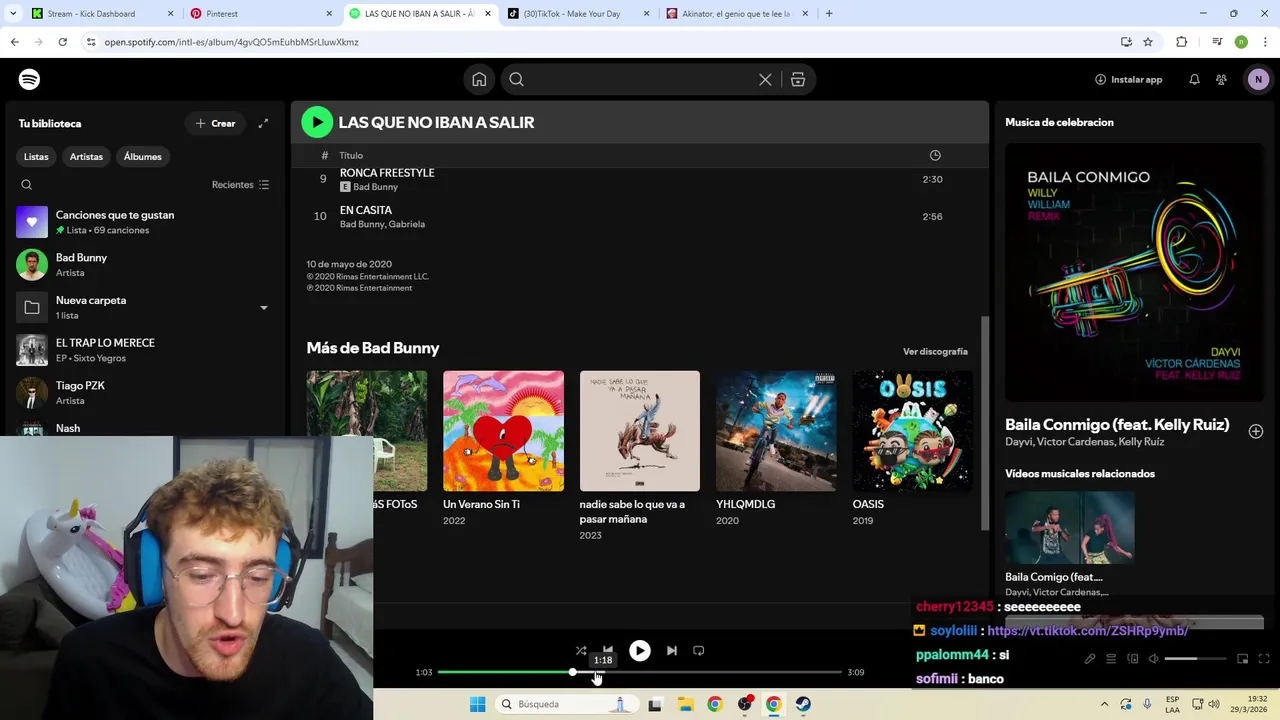
Task: Toggle repeat mode in the player
Action: click(699, 651)
